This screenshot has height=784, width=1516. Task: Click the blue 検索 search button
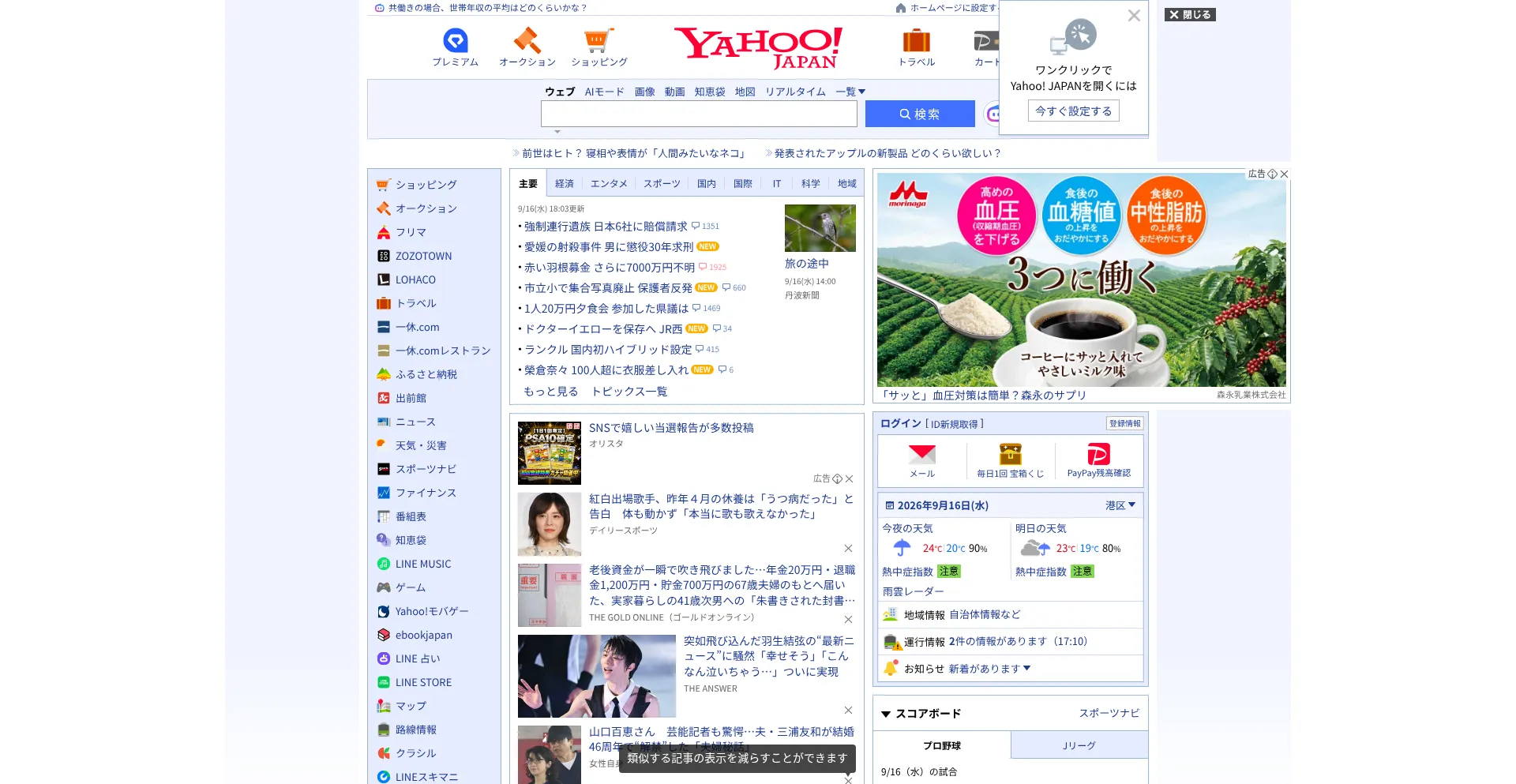click(x=920, y=114)
